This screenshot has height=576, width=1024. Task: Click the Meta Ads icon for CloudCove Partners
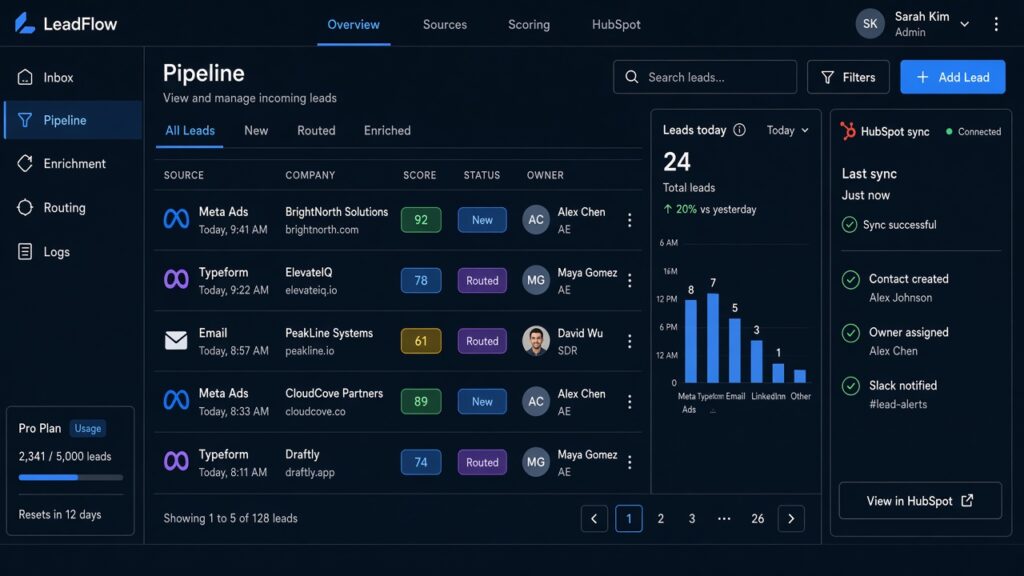point(176,401)
